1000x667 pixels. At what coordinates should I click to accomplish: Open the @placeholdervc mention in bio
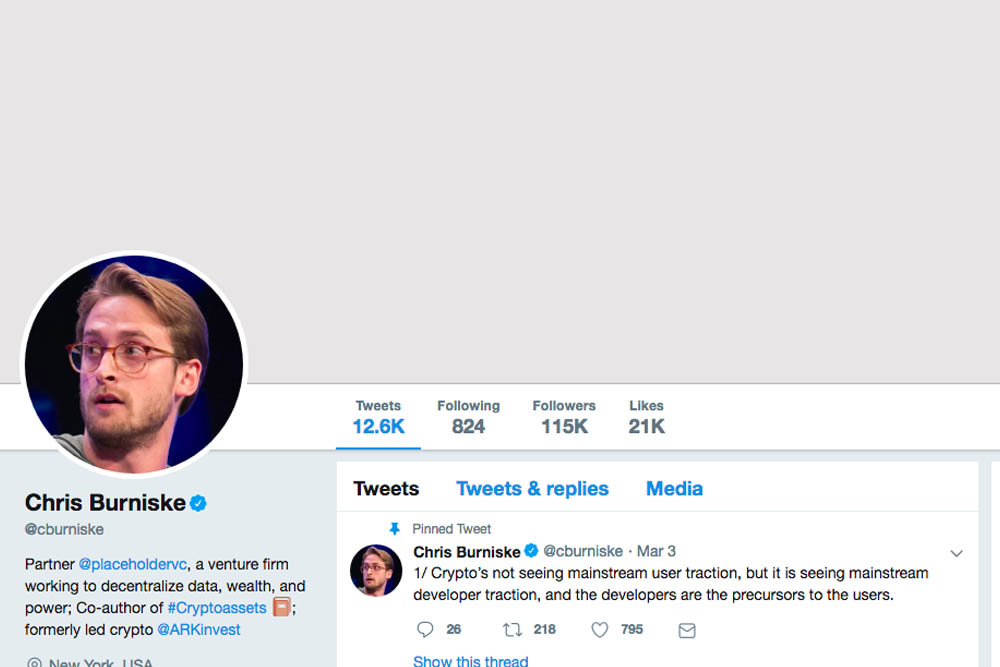132,564
